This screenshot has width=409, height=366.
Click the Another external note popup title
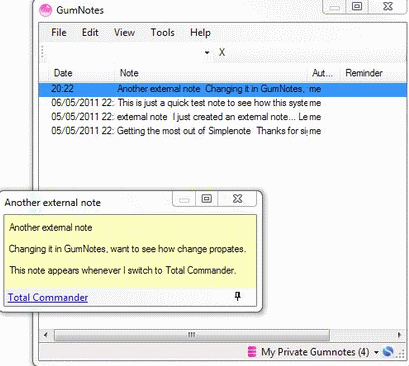(53, 203)
